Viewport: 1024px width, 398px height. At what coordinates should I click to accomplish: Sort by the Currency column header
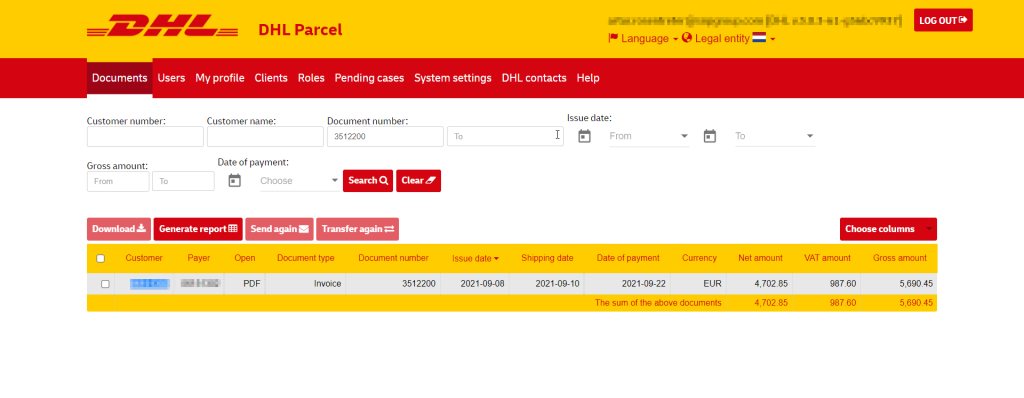coord(699,258)
